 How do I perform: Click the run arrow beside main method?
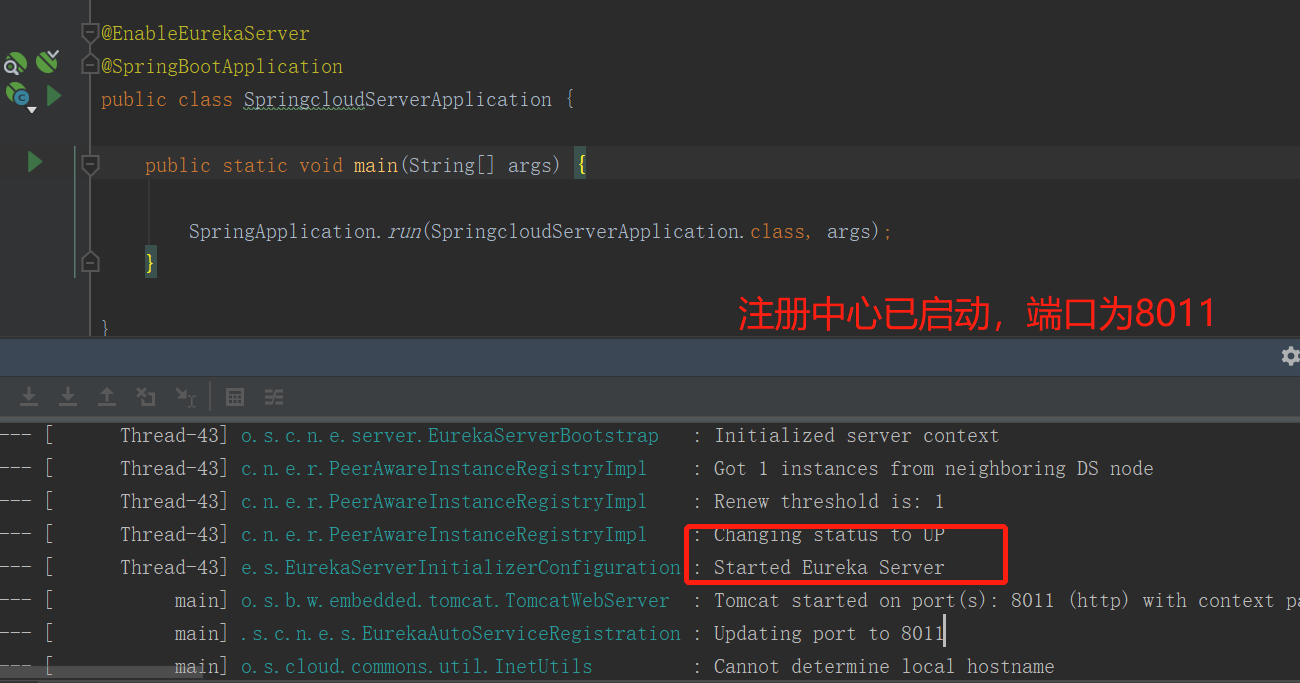pos(35,161)
